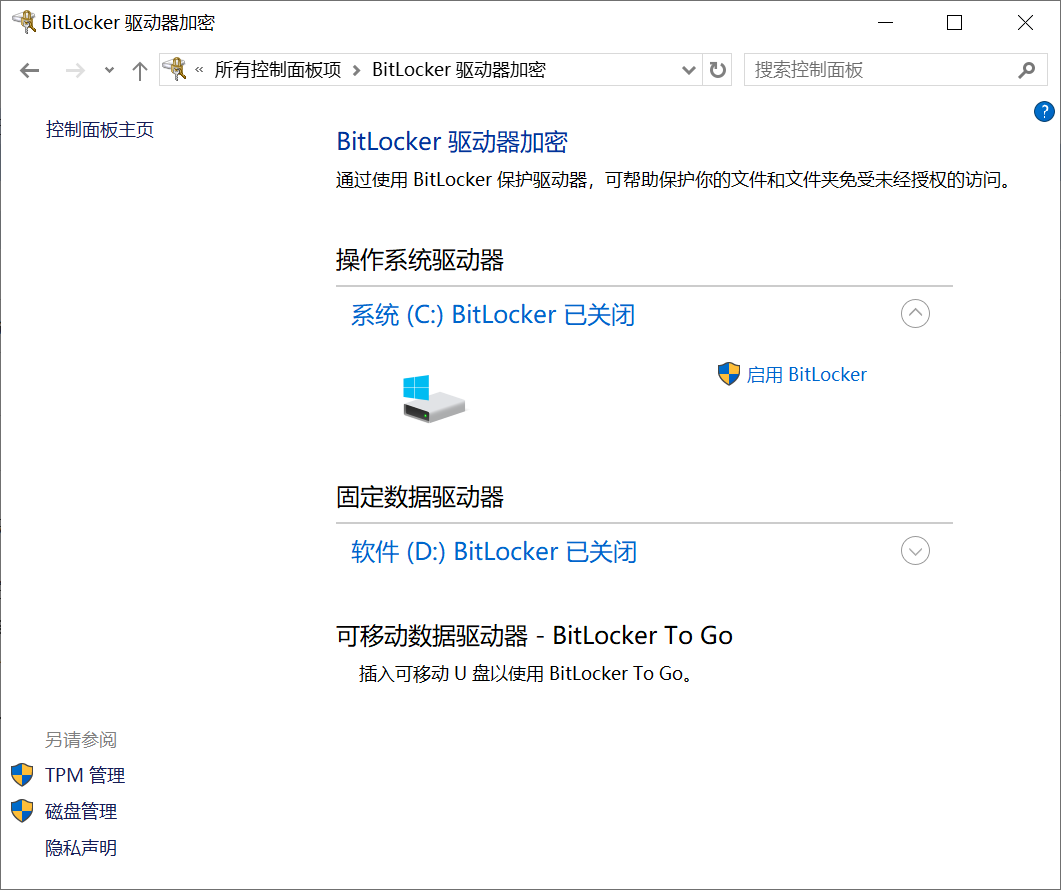Viewport: 1061px width, 890px height.
Task: Collapse the 系统 (C:) drive section
Action: [915, 314]
